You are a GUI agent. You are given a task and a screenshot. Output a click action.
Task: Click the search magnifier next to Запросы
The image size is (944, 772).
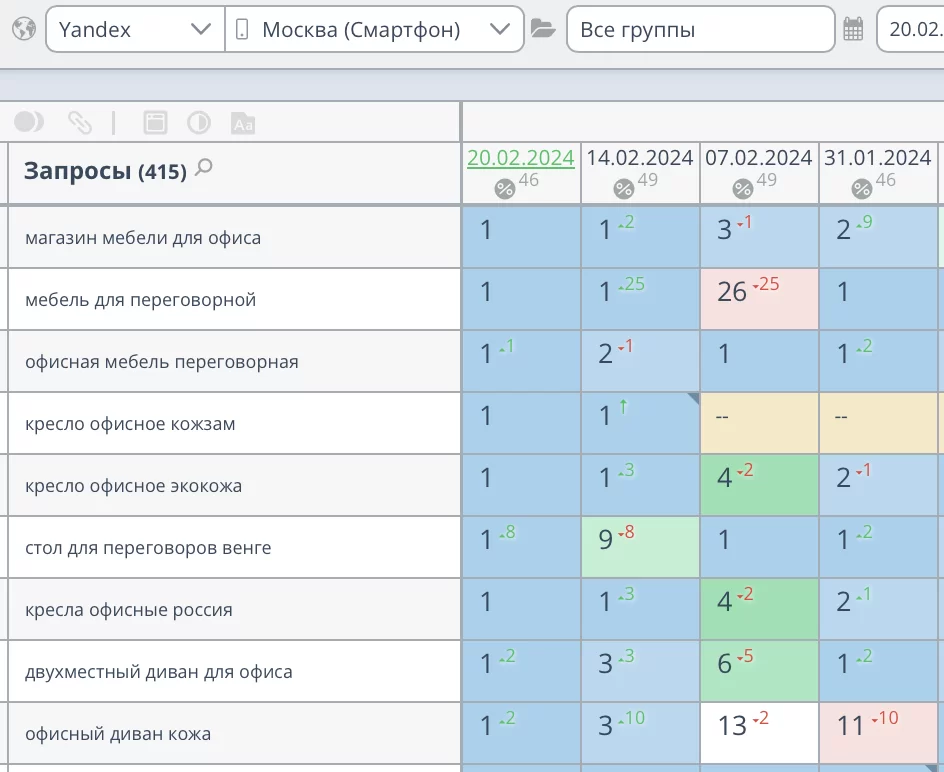(x=204, y=168)
